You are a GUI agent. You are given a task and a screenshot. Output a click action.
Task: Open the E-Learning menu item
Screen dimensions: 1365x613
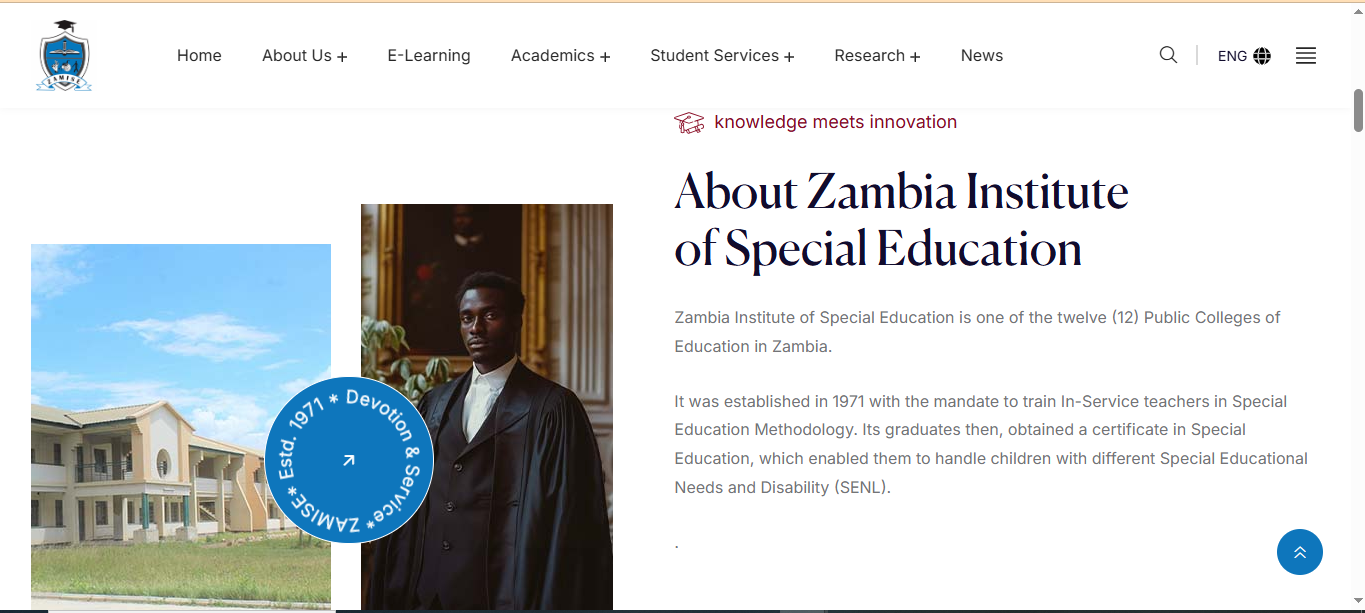[x=429, y=56]
